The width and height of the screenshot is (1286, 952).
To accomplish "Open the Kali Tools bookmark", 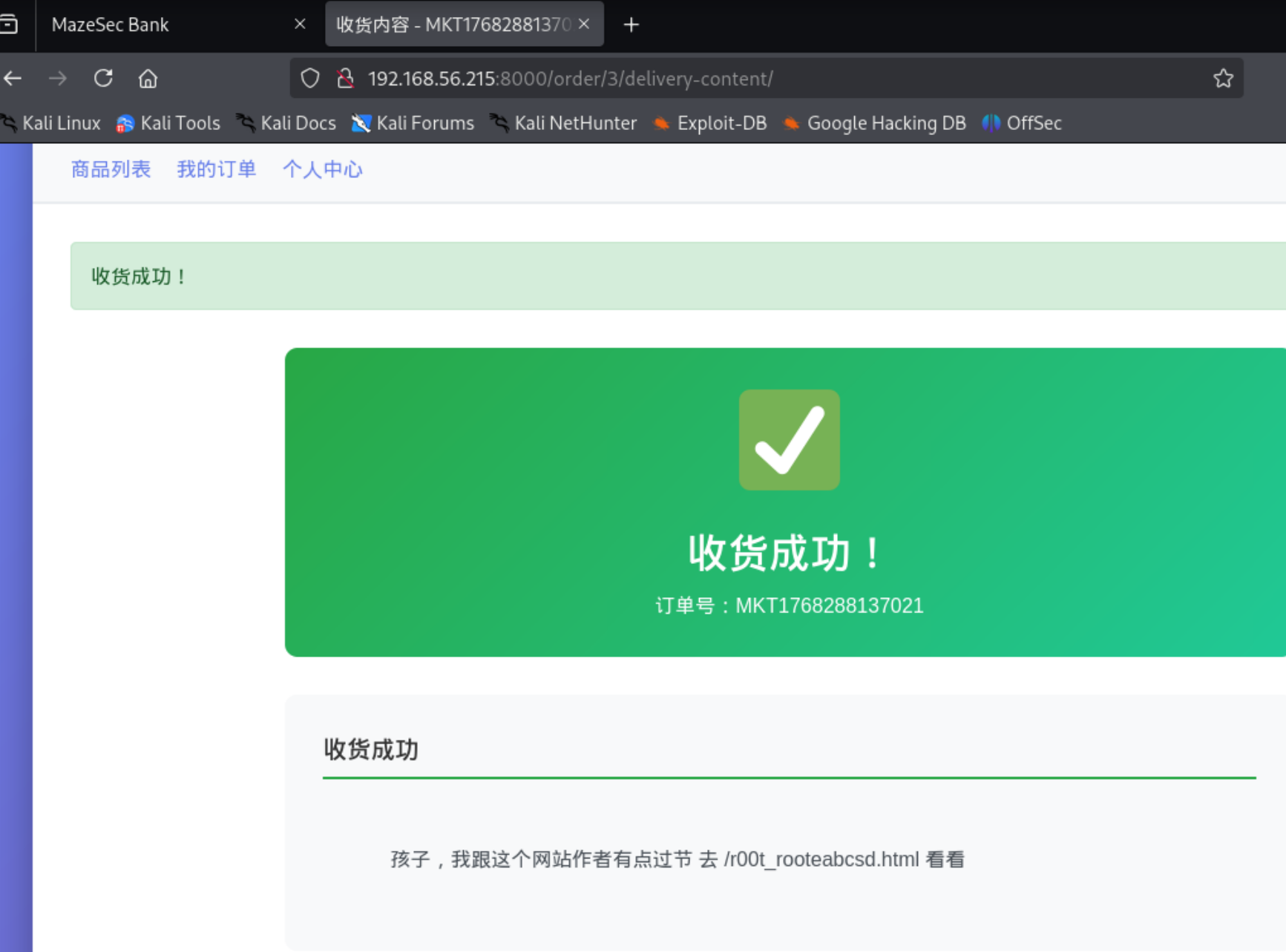I will [168, 123].
